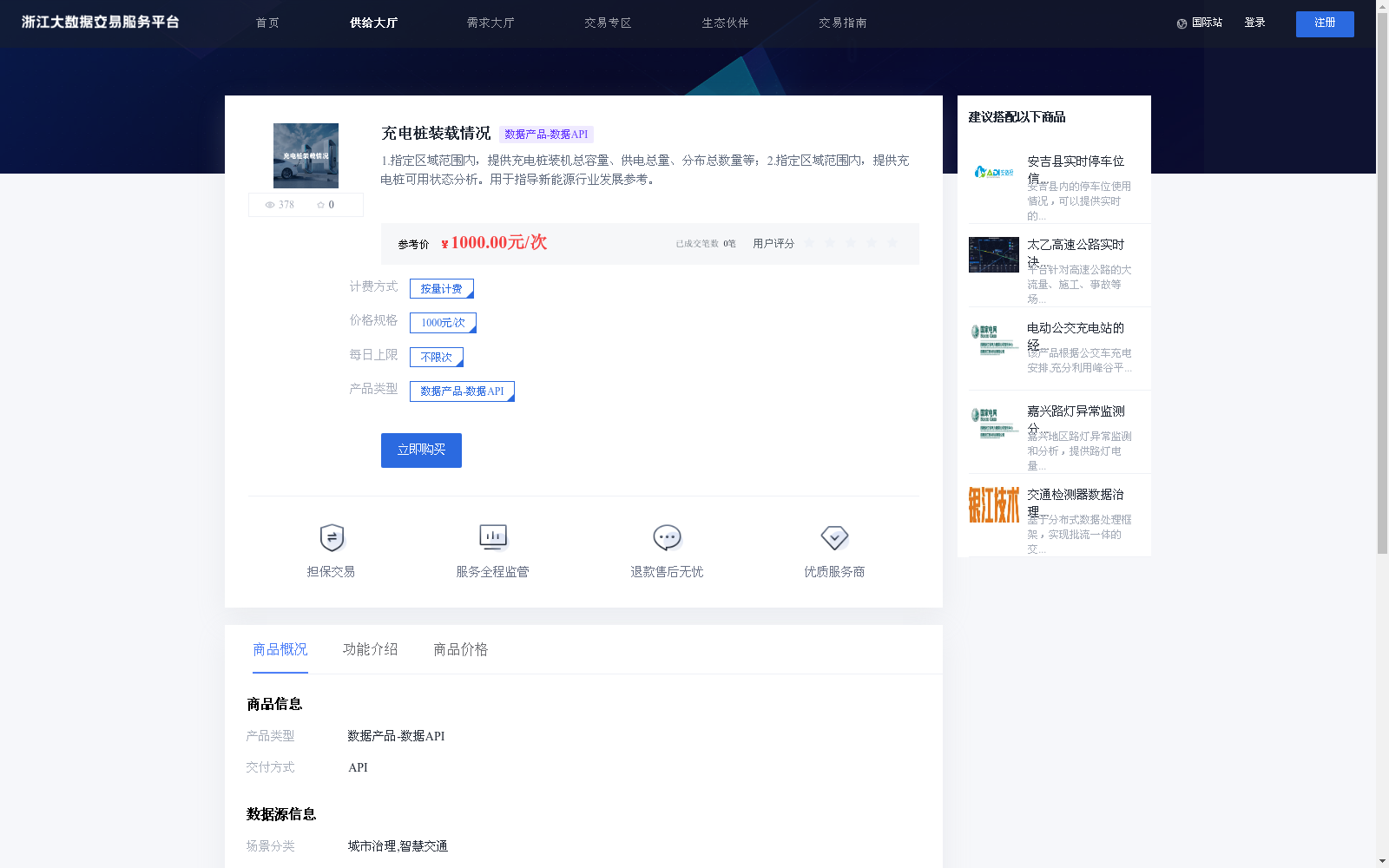Open the 电动公交充电站的 recommended product title
This screenshot has width=1389, height=868.
[1076, 336]
